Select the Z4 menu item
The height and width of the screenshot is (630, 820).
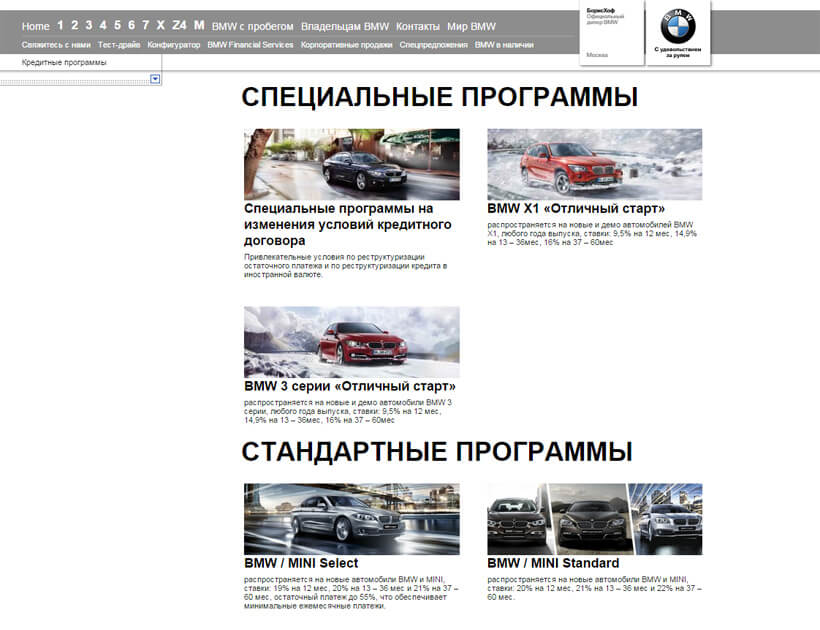pos(179,25)
